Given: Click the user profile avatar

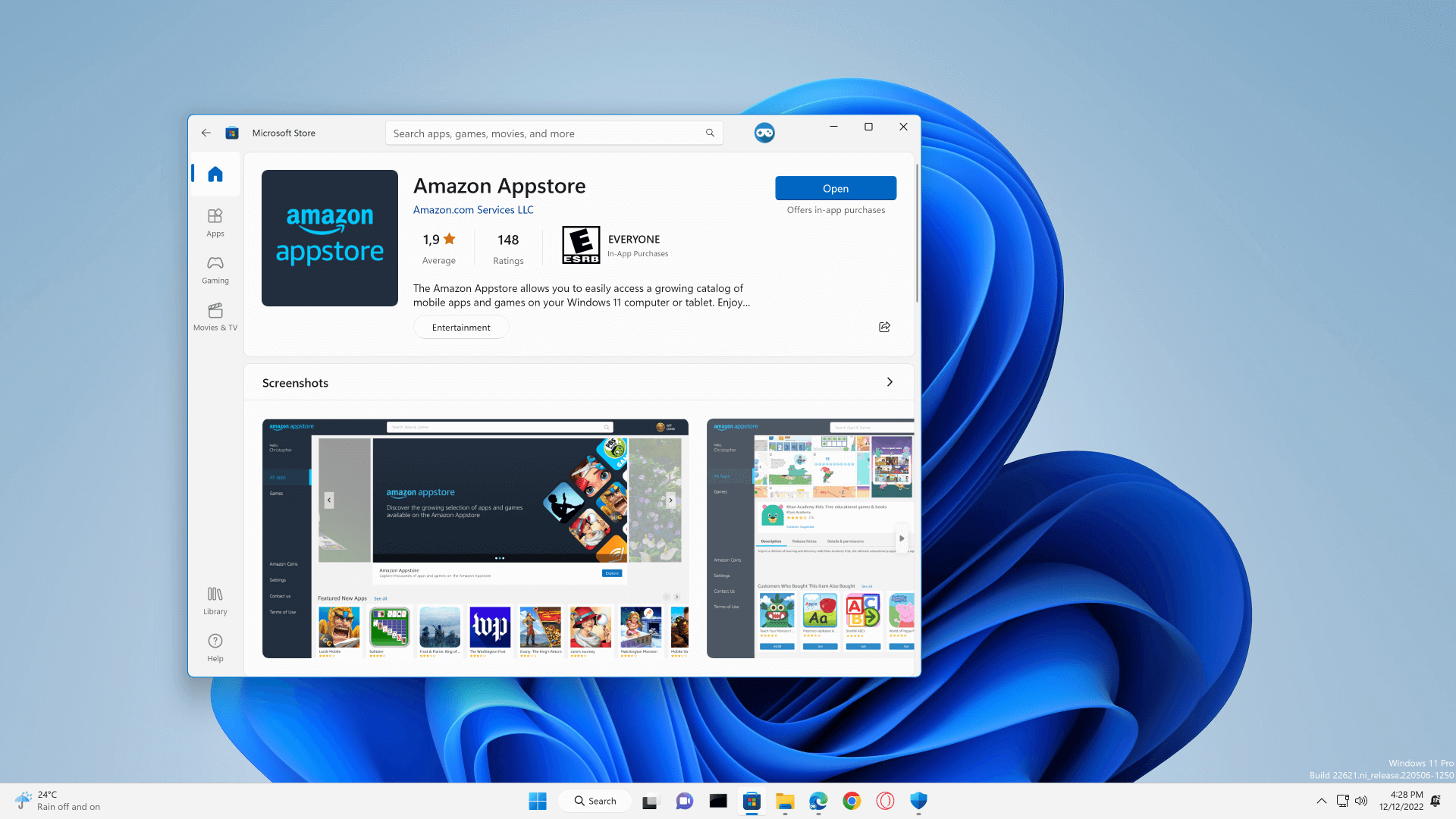Looking at the screenshot, I should click(x=764, y=133).
